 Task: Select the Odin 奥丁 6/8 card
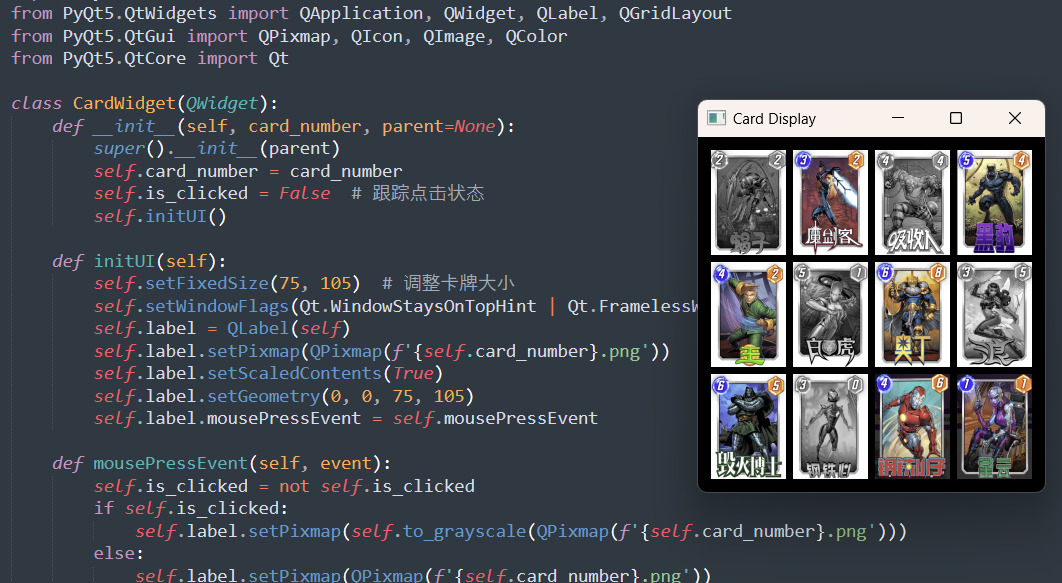911,315
